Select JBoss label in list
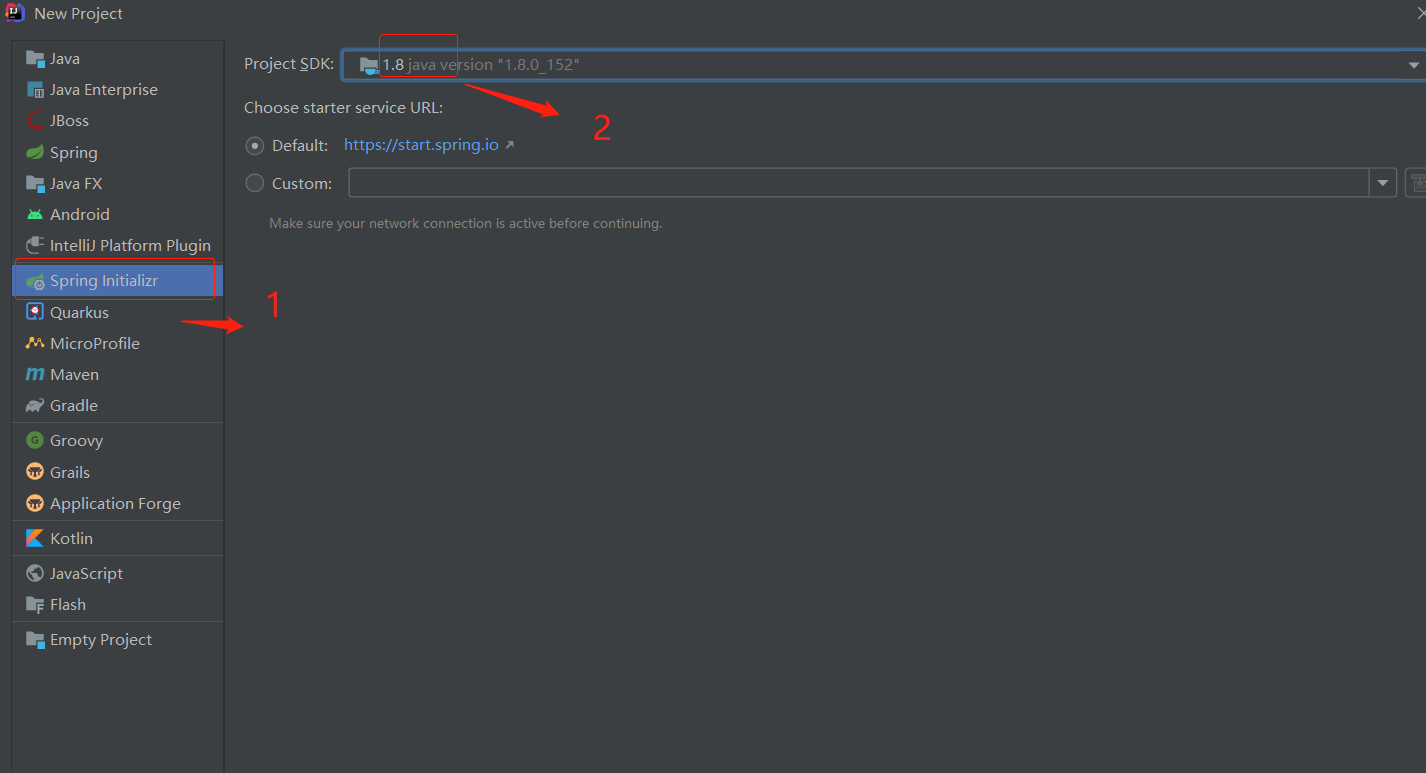This screenshot has height=773, width=1426. [x=70, y=121]
